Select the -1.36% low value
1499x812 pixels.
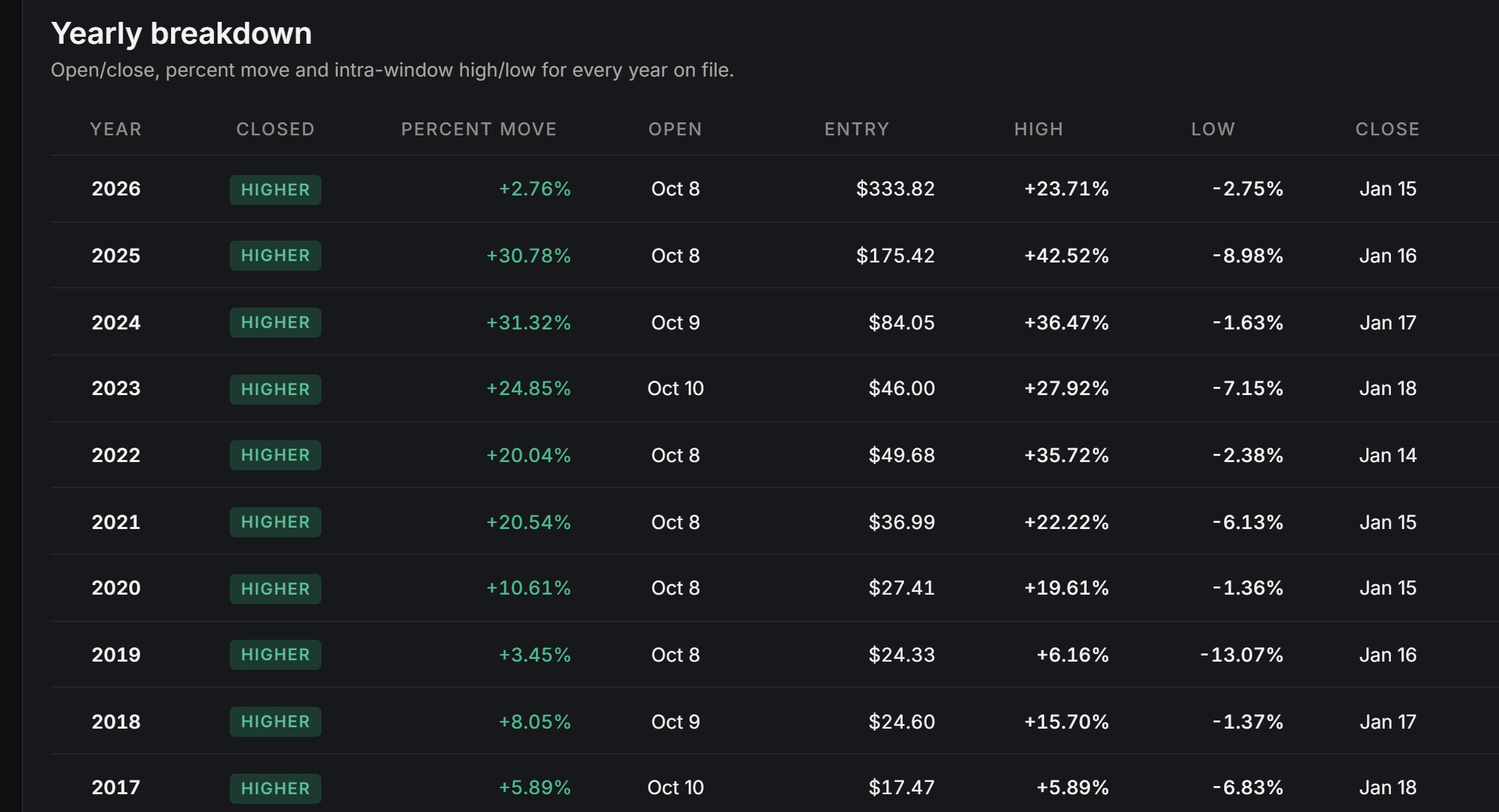point(1248,588)
